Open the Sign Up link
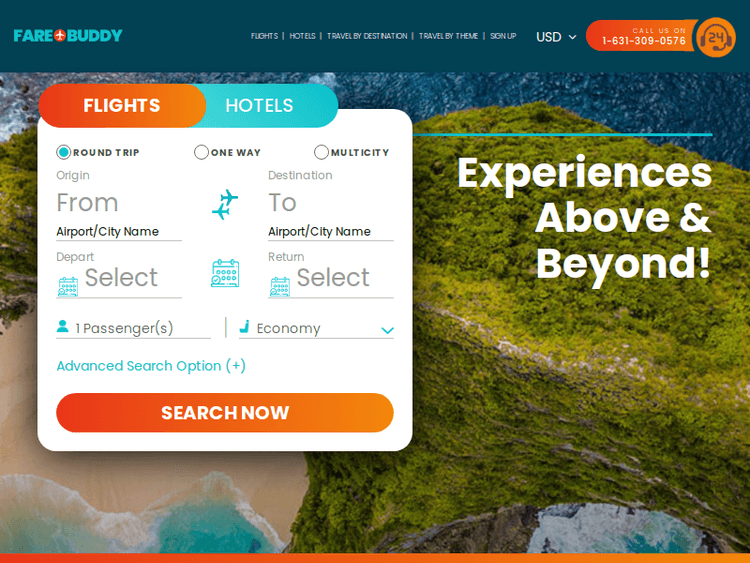 click(503, 36)
